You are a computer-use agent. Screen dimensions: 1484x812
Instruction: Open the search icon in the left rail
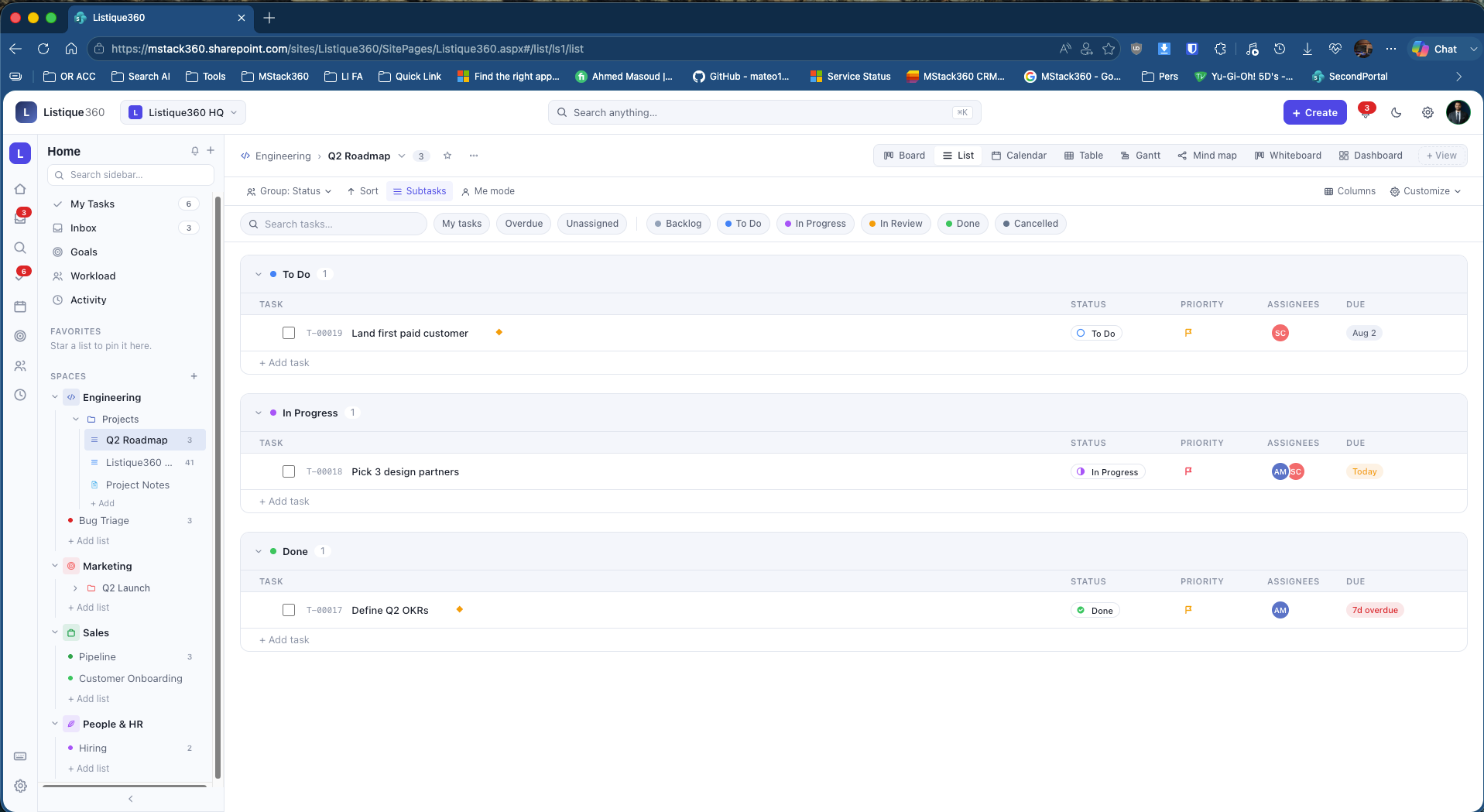coord(20,248)
